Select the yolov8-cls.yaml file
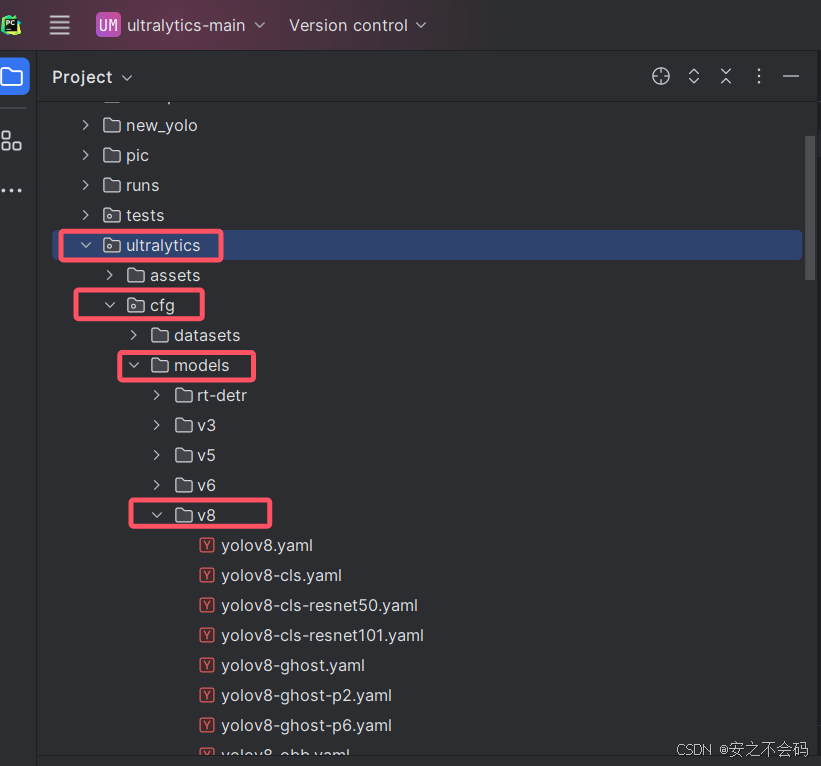The image size is (821, 766). click(x=281, y=575)
